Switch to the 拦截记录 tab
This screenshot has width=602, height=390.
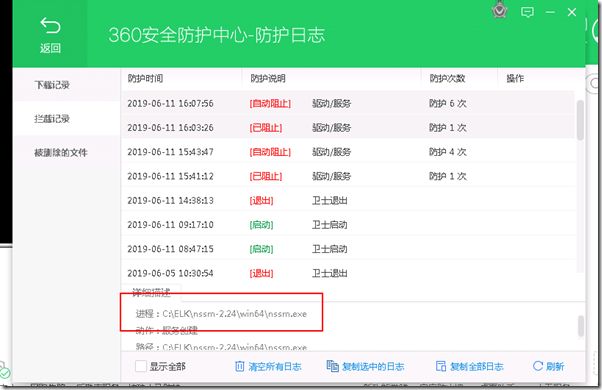coord(66,119)
